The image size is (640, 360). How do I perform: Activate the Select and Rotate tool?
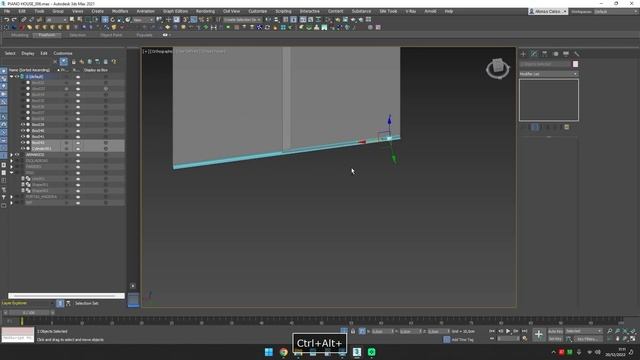[113, 20]
